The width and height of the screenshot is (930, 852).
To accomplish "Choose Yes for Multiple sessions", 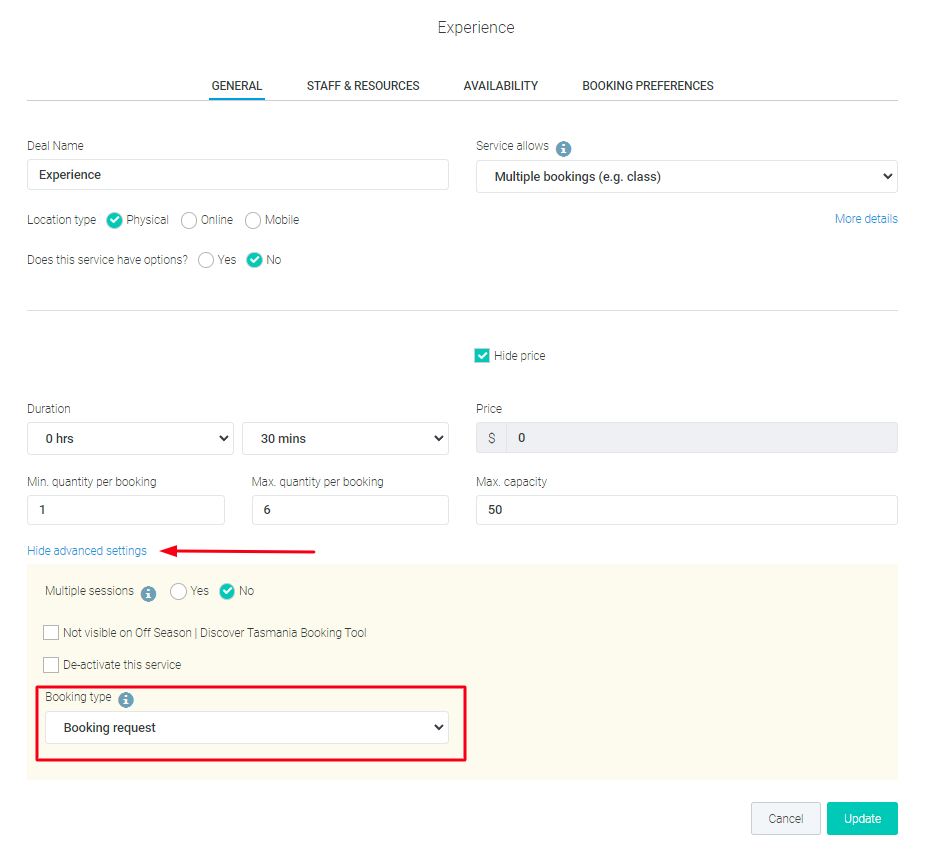I will 178,591.
